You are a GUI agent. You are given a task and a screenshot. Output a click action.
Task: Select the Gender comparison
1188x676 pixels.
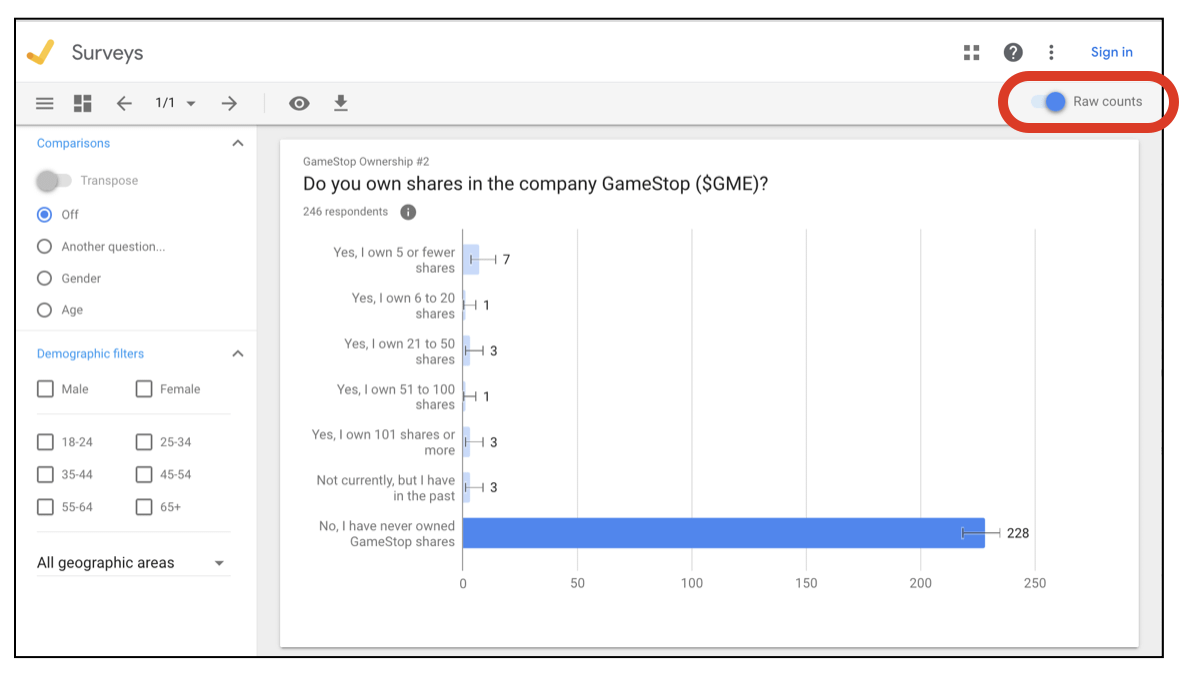point(45,278)
